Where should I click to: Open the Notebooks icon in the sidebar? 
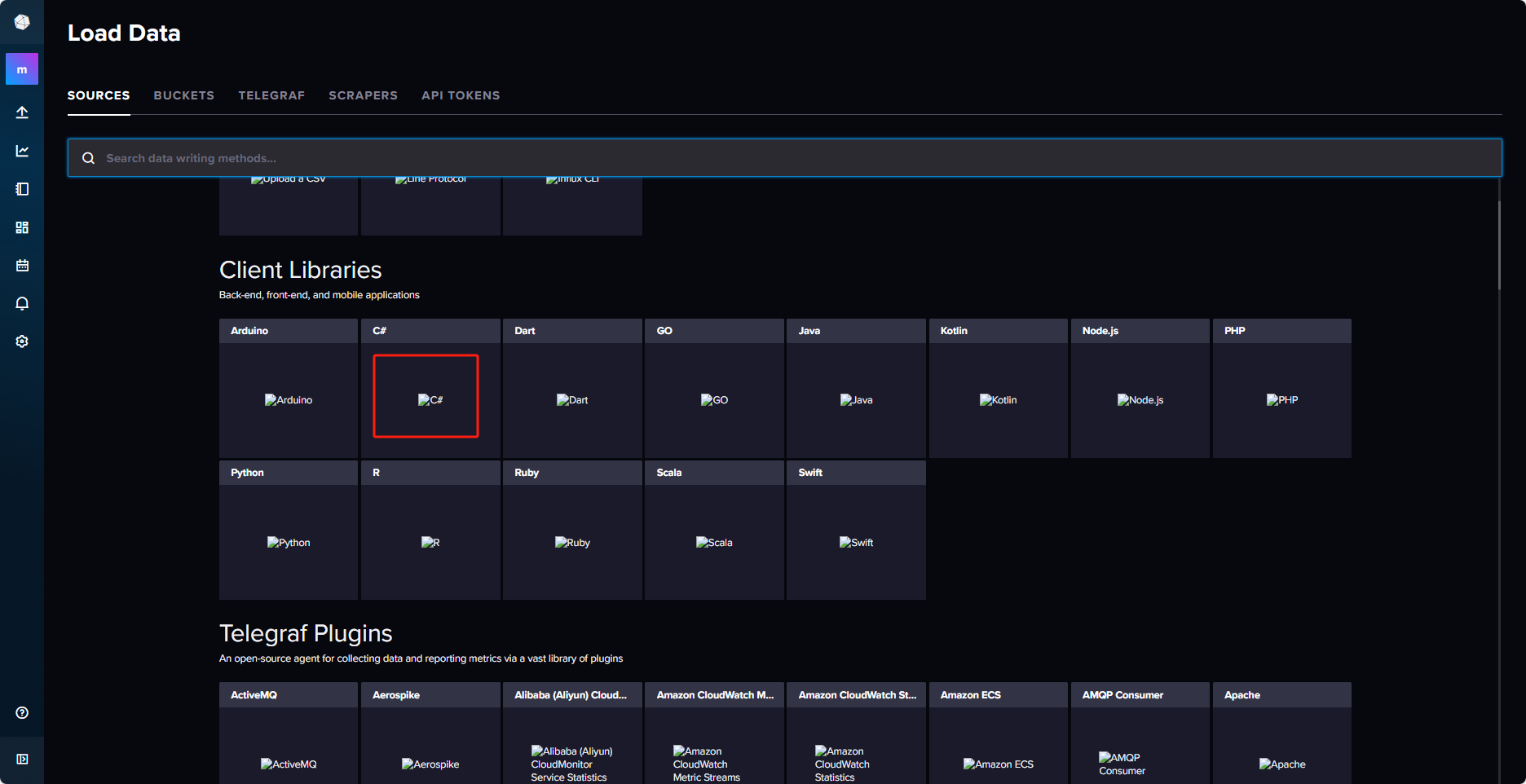[22, 189]
